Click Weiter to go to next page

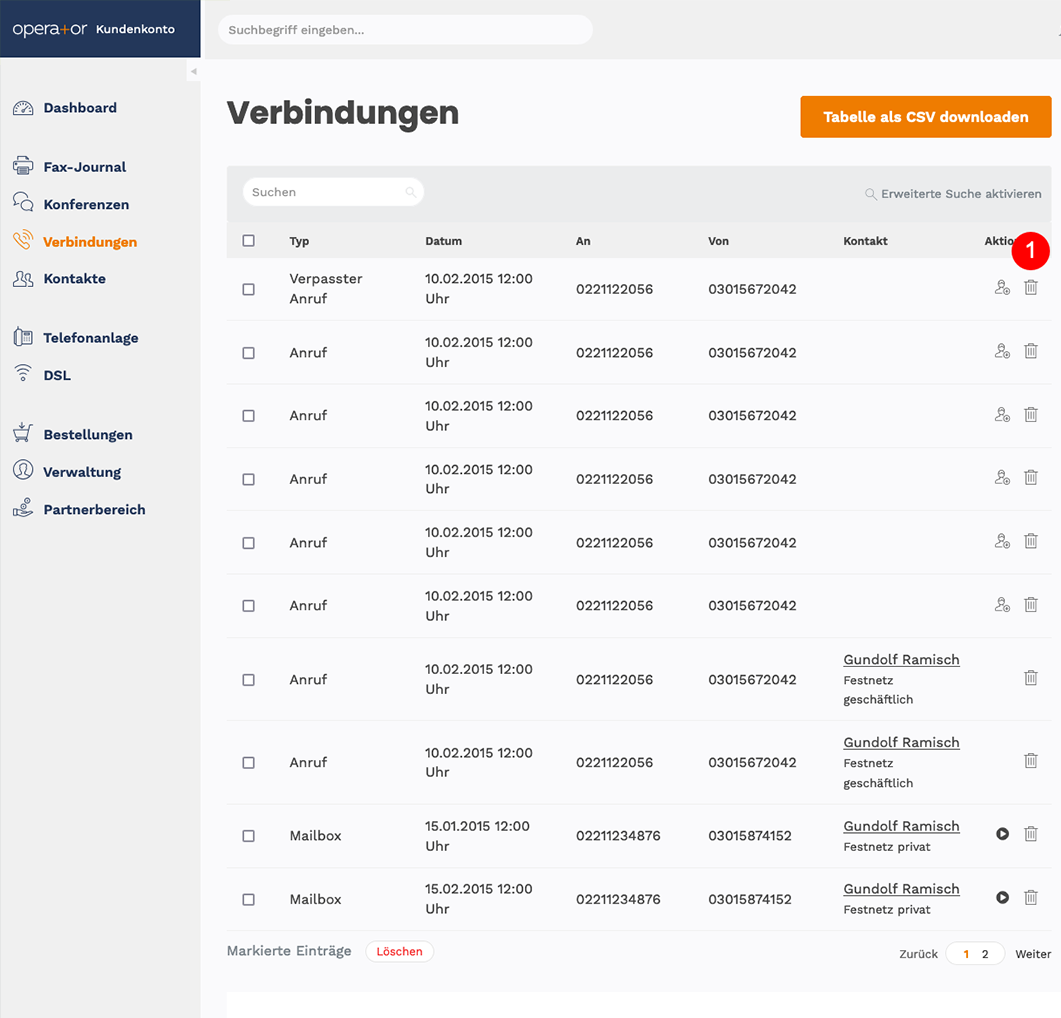pyautogui.click(x=1033, y=954)
